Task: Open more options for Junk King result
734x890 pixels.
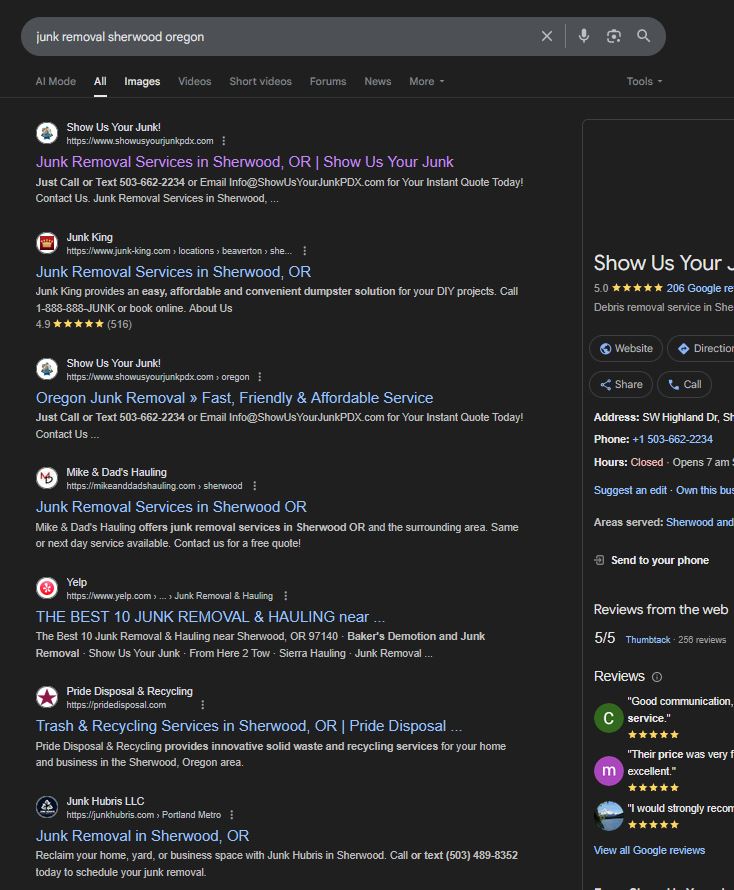Action: (305, 251)
